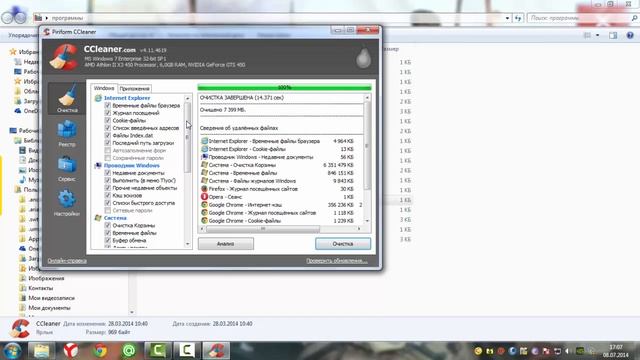Click the CCleaner logo in header
This screenshot has width=640, height=360.
coord(64,57)
